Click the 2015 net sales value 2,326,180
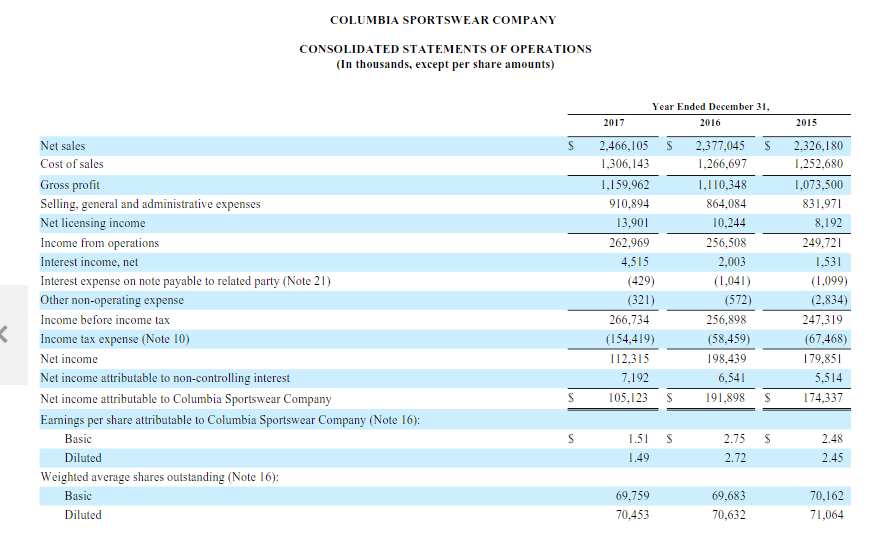Screen dimensions: 893x542 point(818,146)
